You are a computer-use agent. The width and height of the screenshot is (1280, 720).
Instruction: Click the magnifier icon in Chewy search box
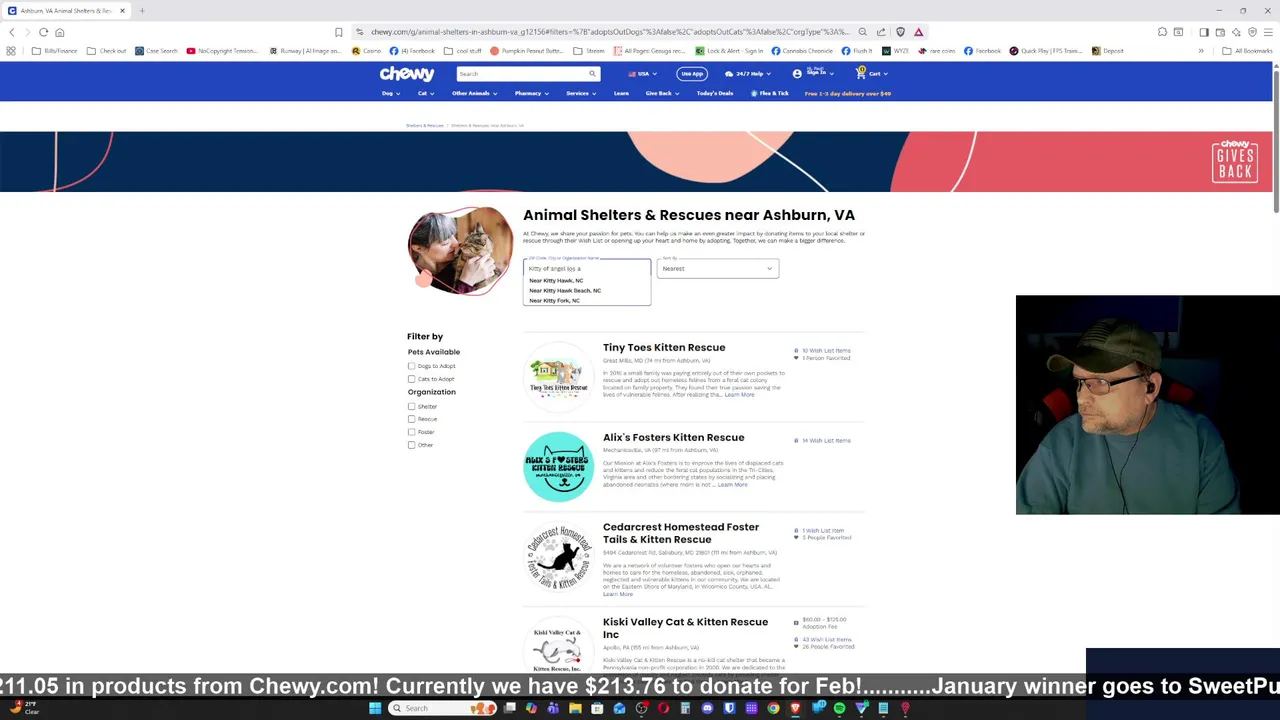pyautogui.click(x=592, y=73)
